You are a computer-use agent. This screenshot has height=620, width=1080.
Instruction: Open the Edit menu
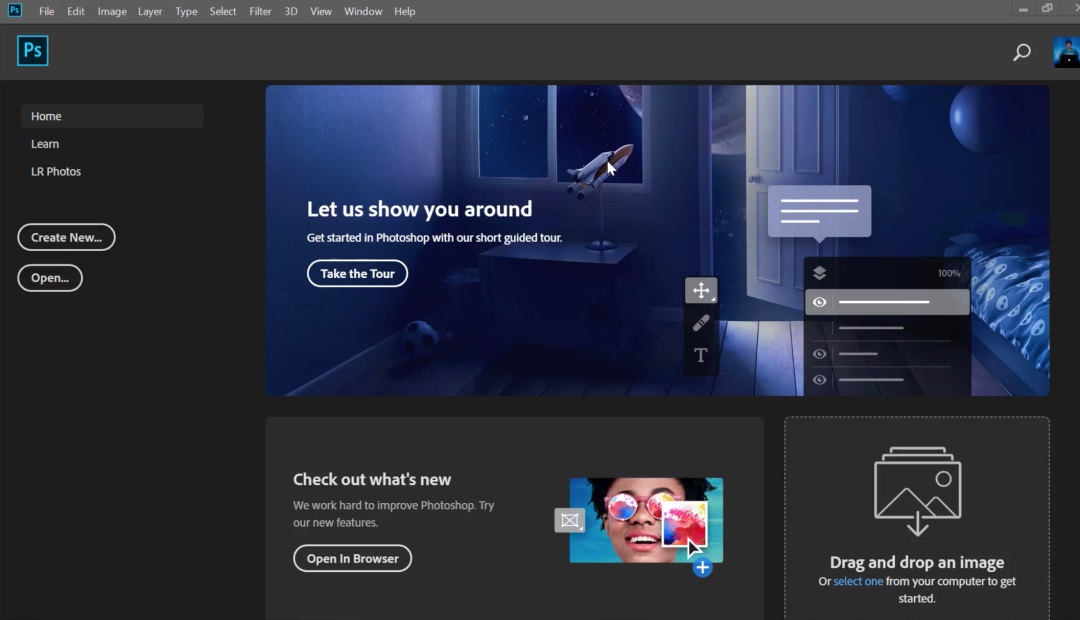tap(76, 11)
